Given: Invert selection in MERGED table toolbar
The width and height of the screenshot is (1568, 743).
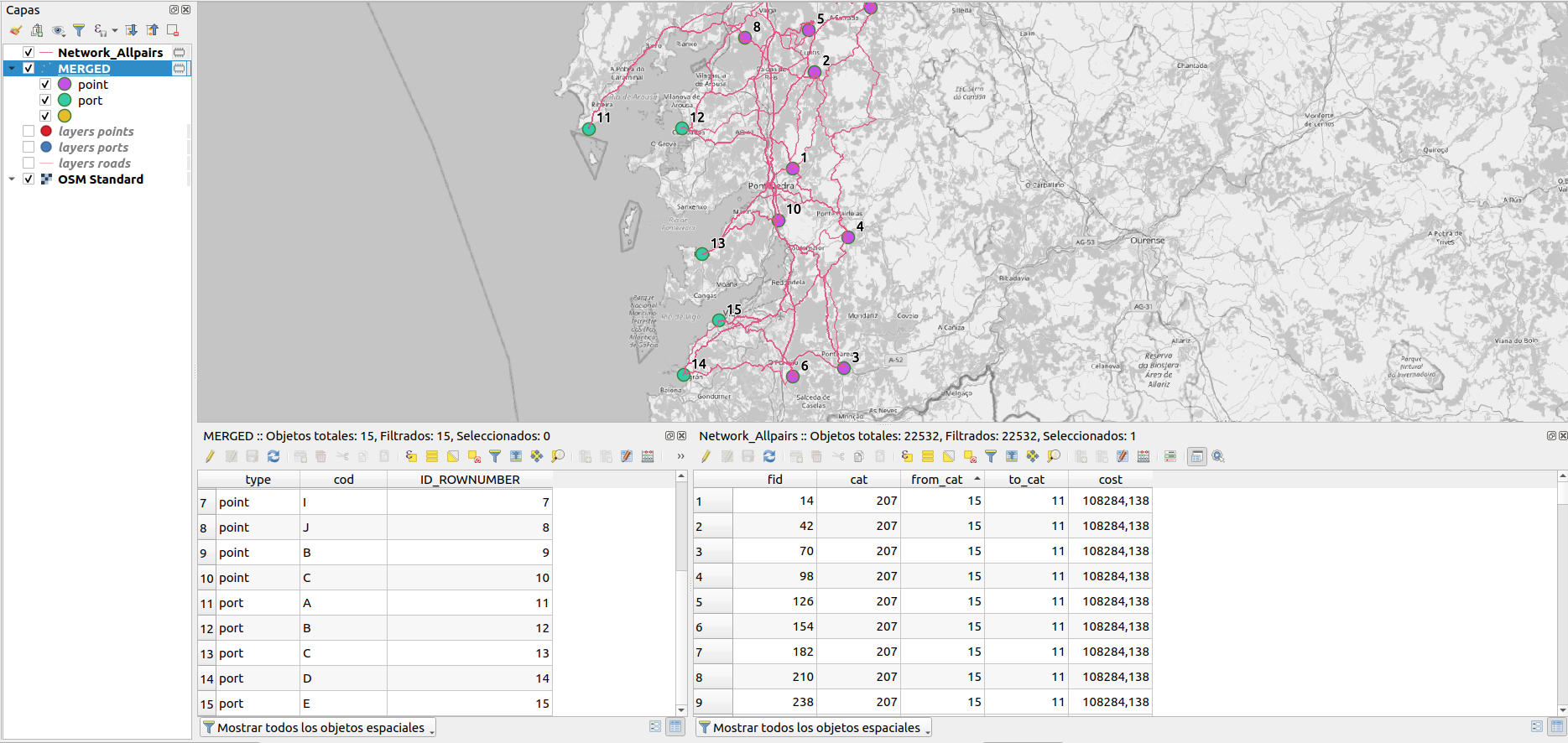Looking at the screenshot, I should point(453,456).
